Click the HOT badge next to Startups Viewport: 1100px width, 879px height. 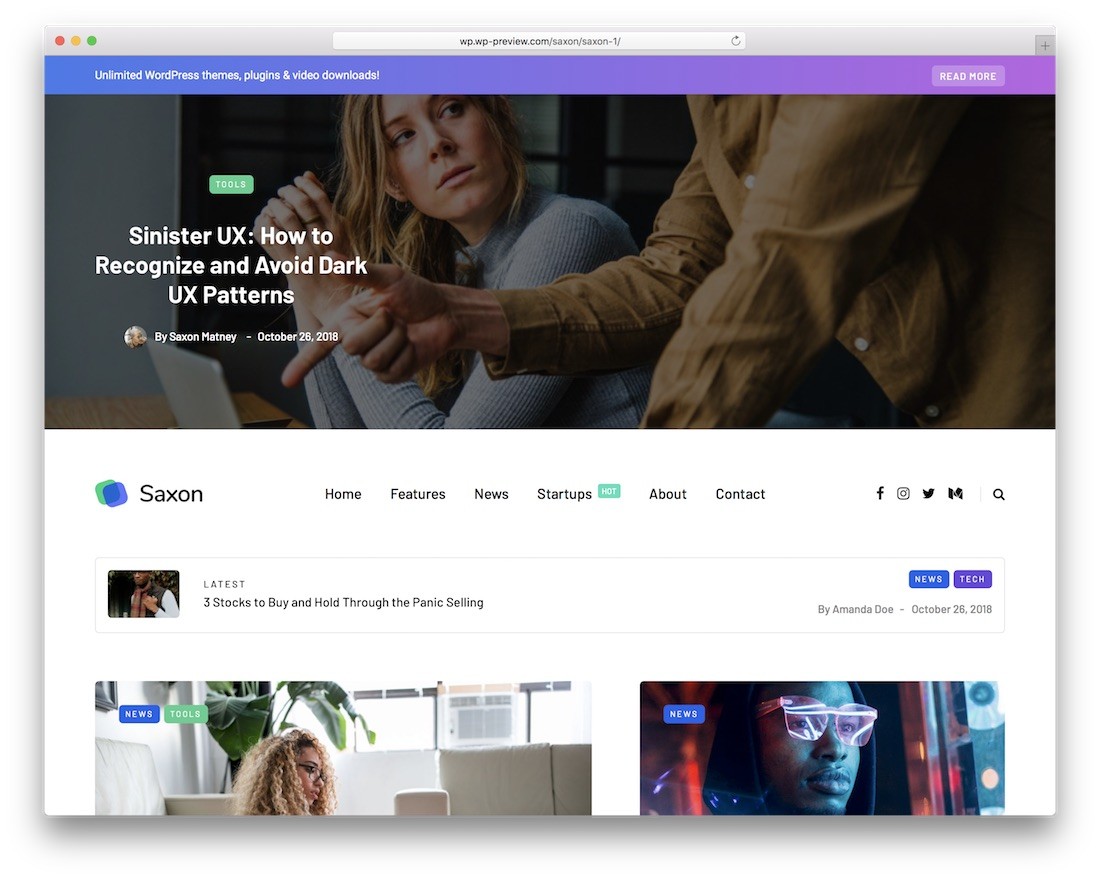pyautogui.click(x=609, y=491)
